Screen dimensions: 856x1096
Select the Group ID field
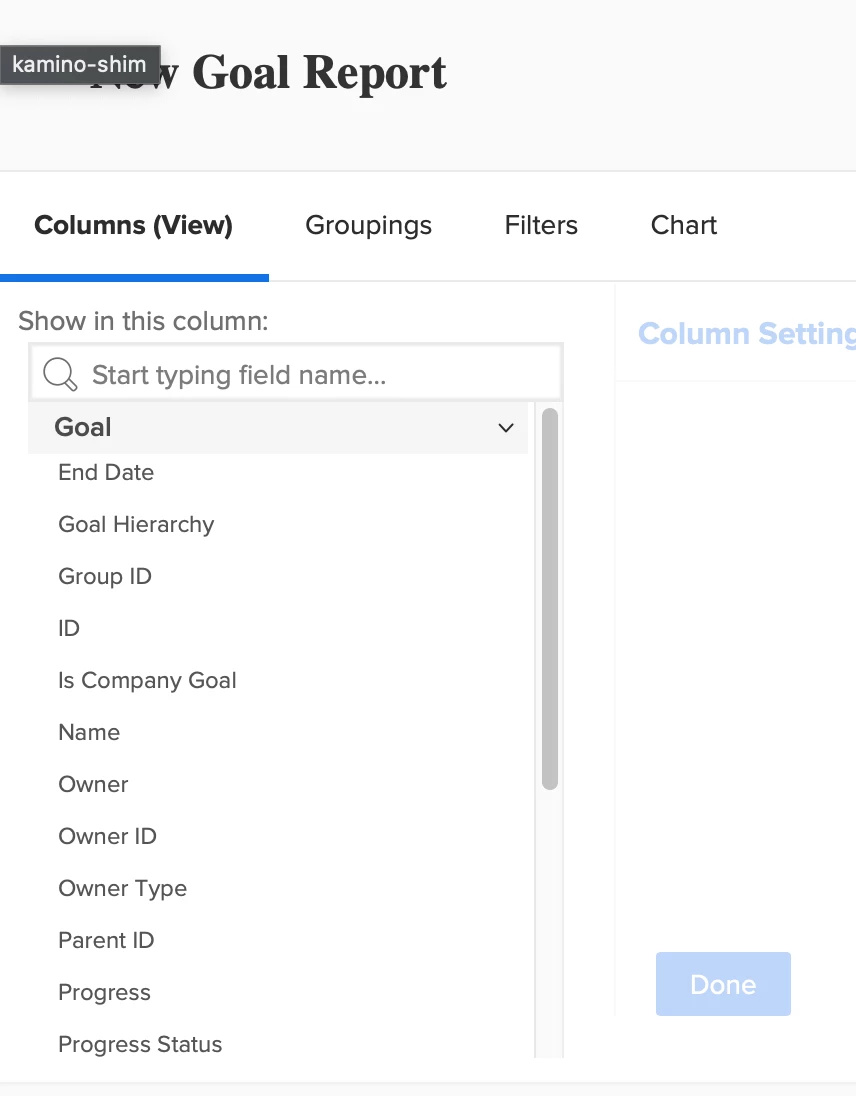pos(105,577)
